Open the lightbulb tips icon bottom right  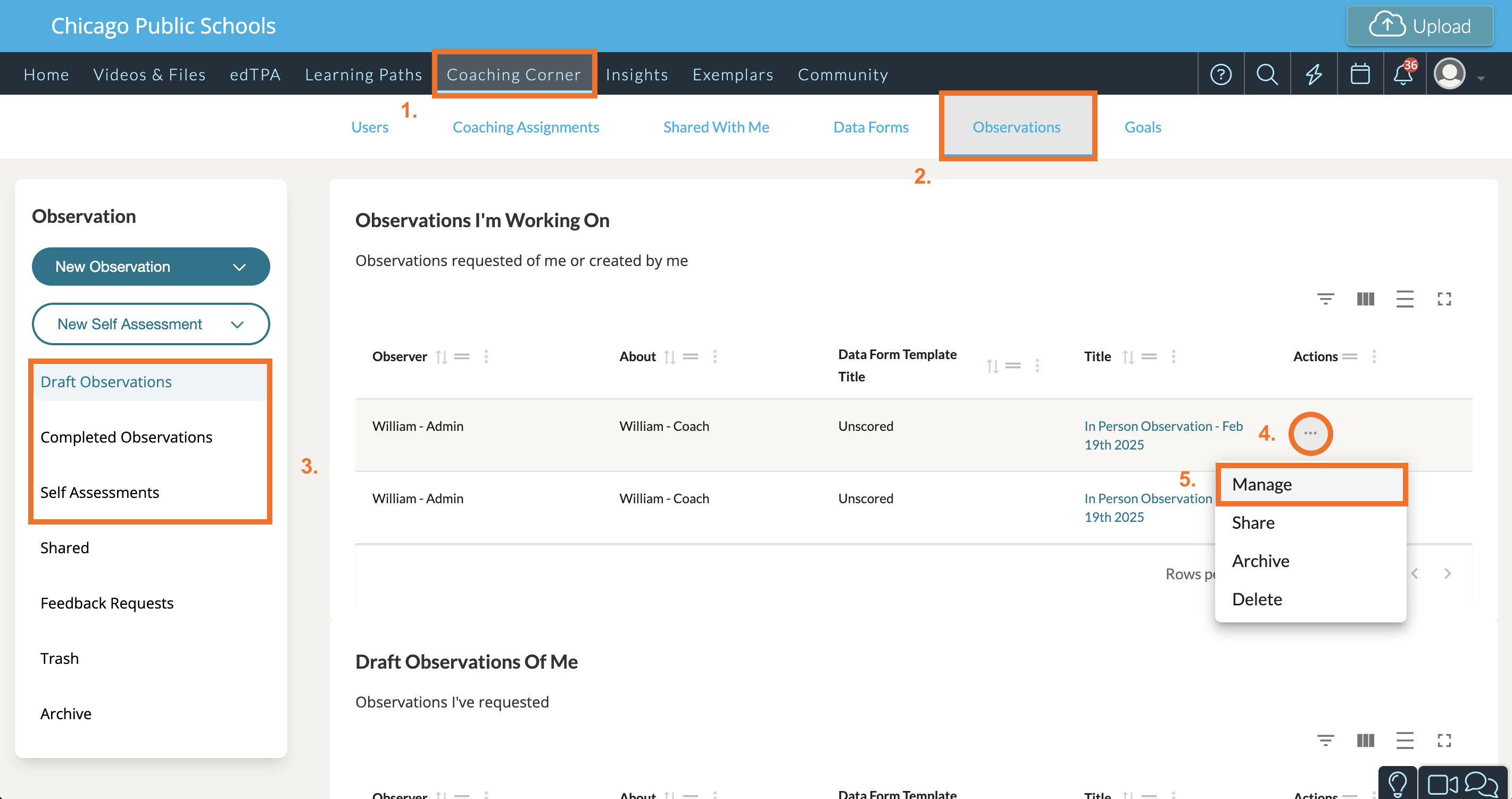[x=1398, y=783]
